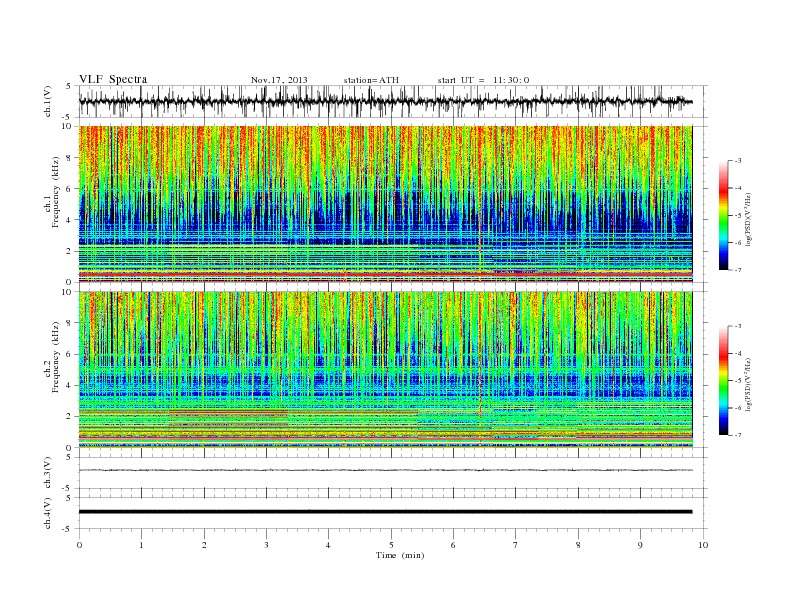Screen dimensions: 792x612
Task: Click time axis tick label "1"
Action: (x=141, y=545)
